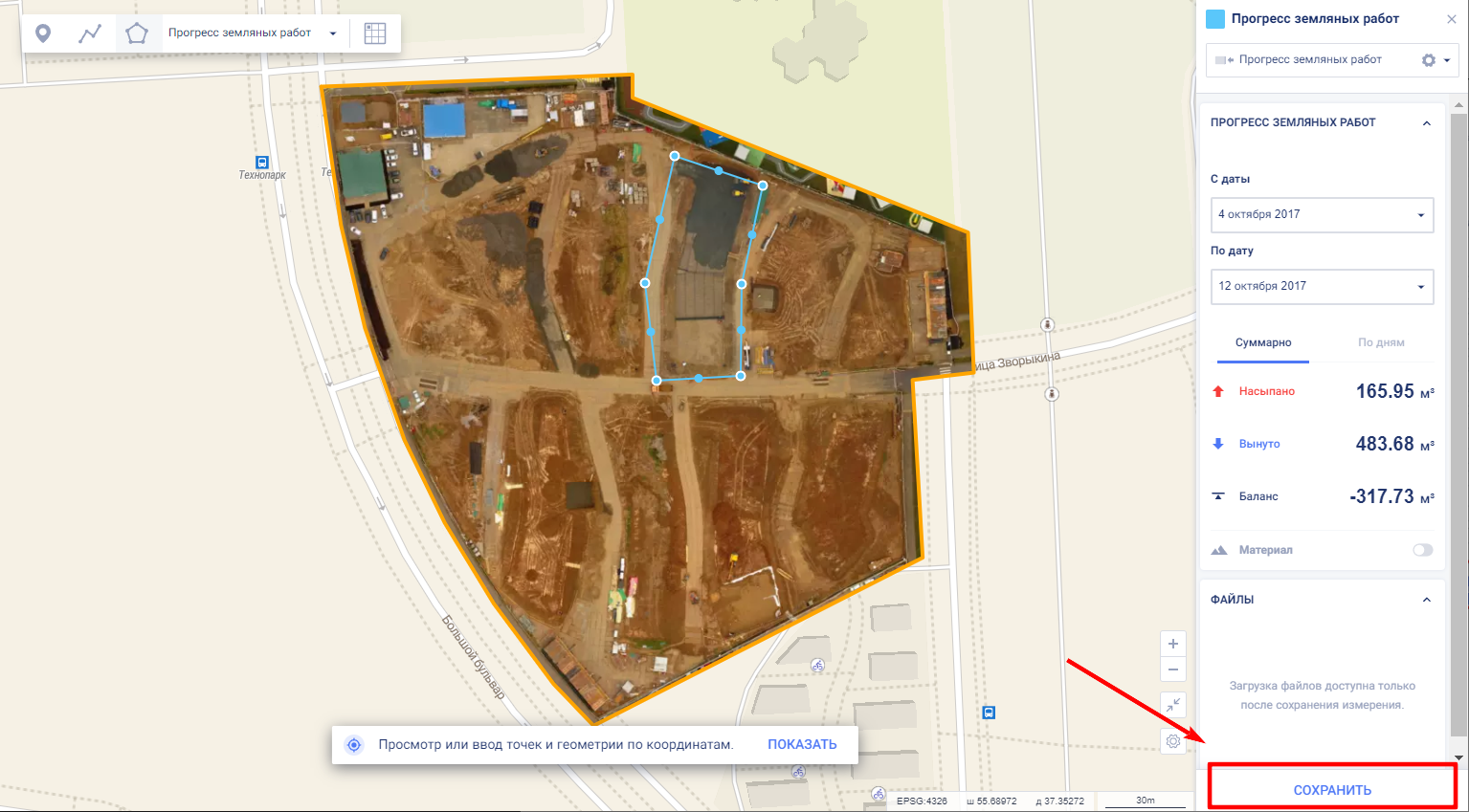Switch to the Суммарно tab
The image size is (1469, 812).
pyautogui.click(x=1263, y=342)
